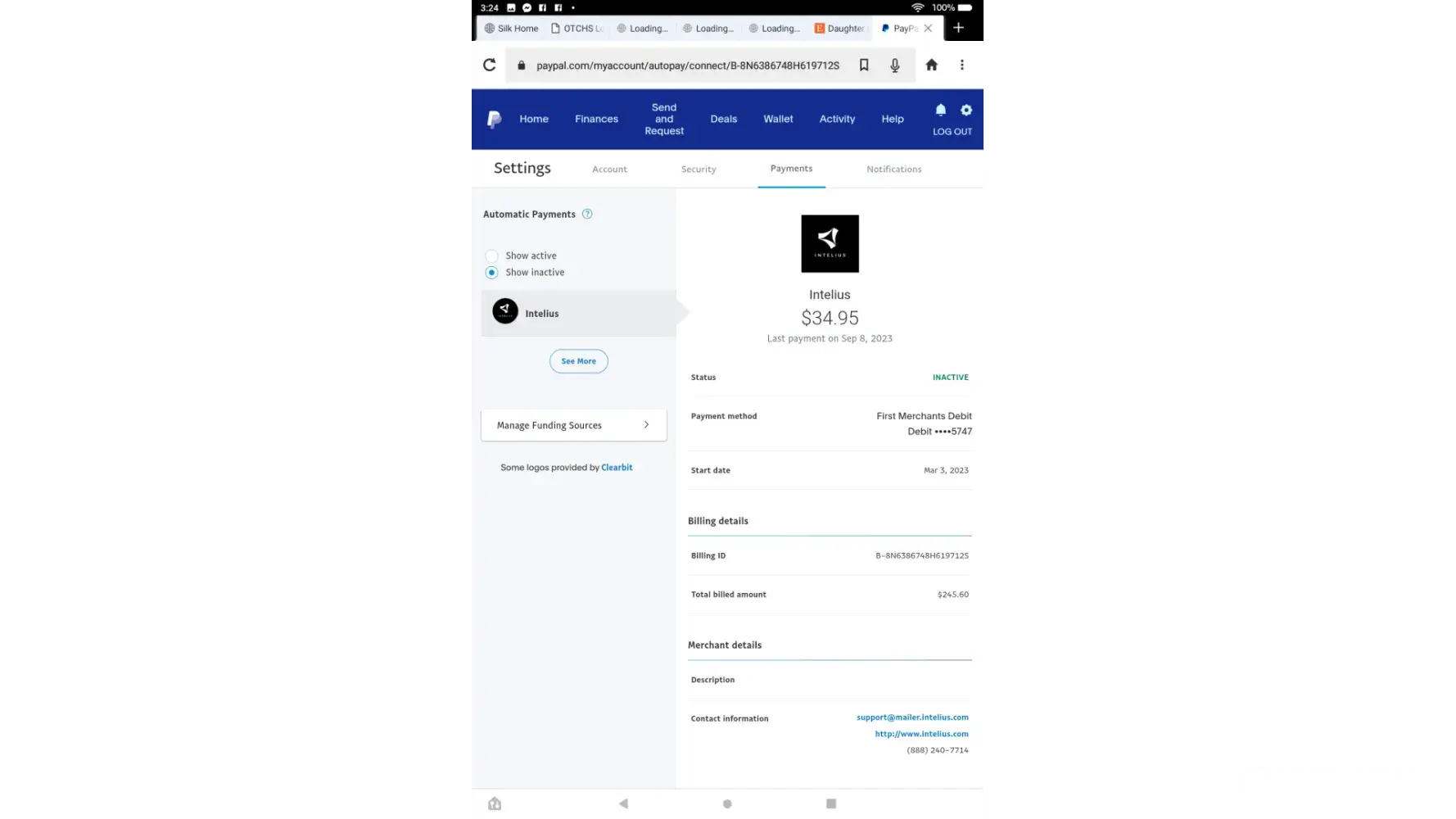
Task: Tap the Fire tablet home icon at bottom left
Action: click(495, 803)
